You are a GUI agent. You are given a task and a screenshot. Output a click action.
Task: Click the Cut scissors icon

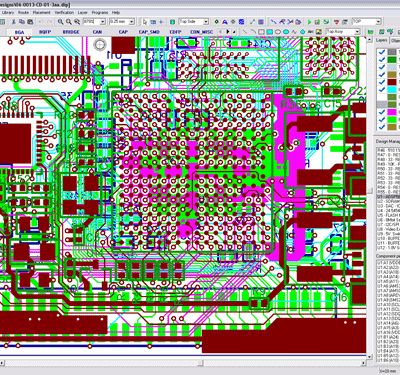pos(14,22)
